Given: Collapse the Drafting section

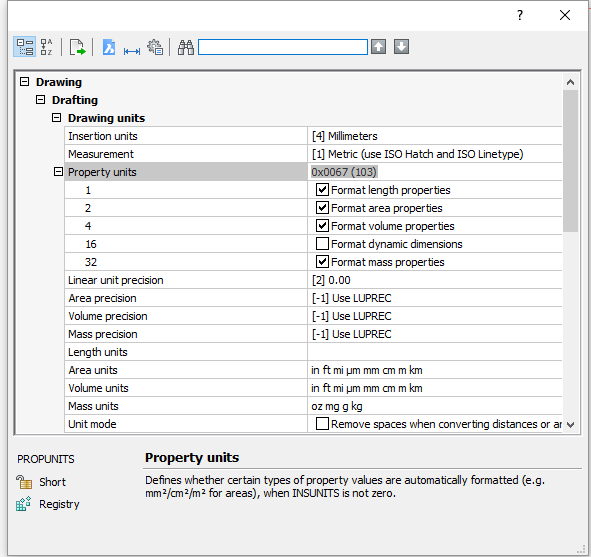Looking at the screenshot, I should pos(40,100).
